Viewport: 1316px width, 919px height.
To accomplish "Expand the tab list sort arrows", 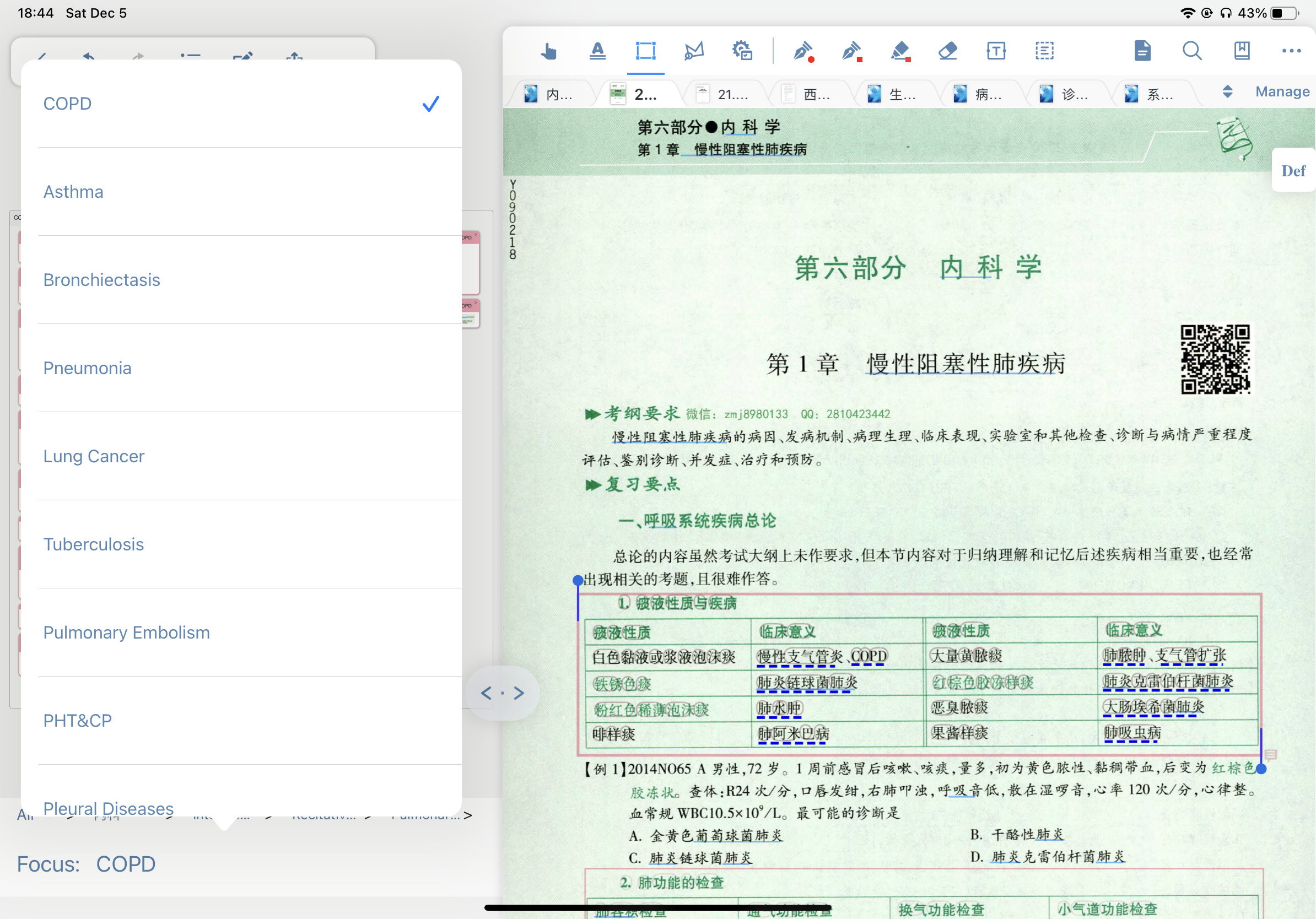I will pos(1227,91).
